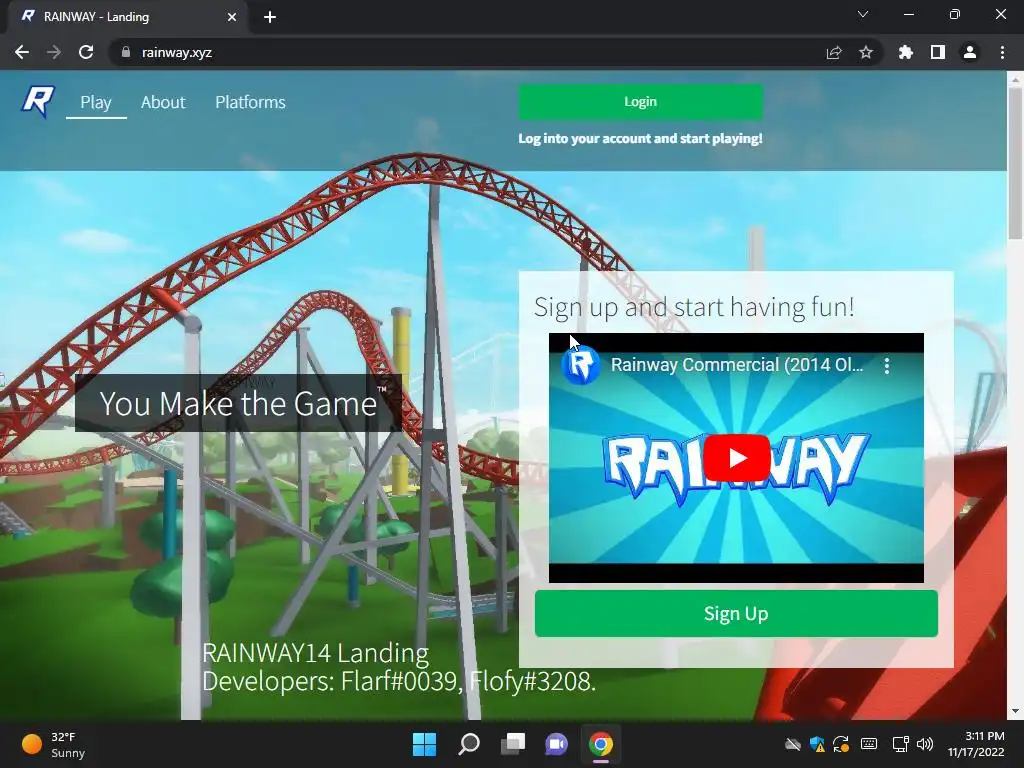Image resolution: width=1024 pixels, height=768 pixels.
Task: Click the Rainway Commercial video title
Action: [737, 364]
